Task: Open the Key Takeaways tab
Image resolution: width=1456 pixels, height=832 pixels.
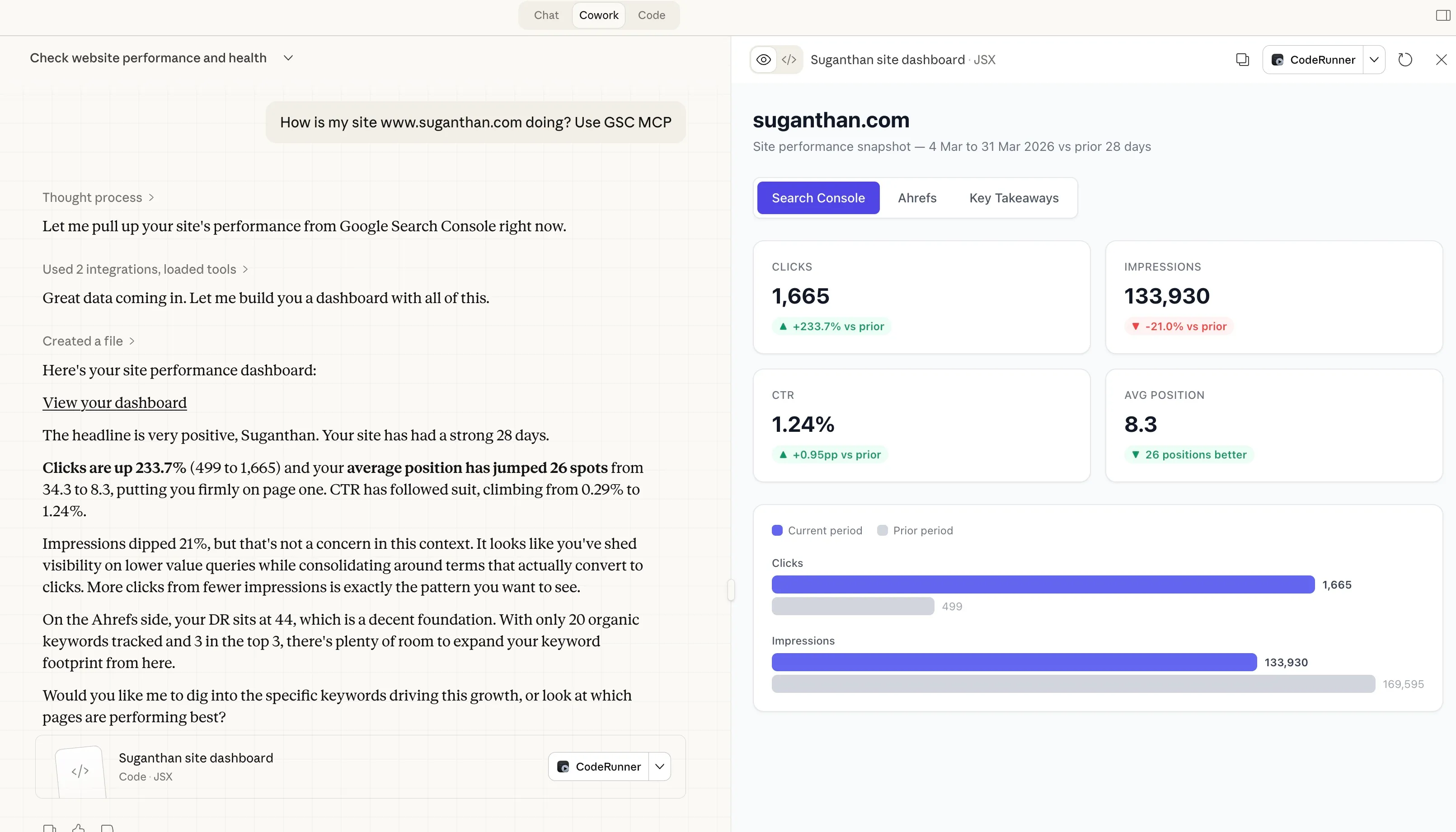Action: click(1014, 198)
